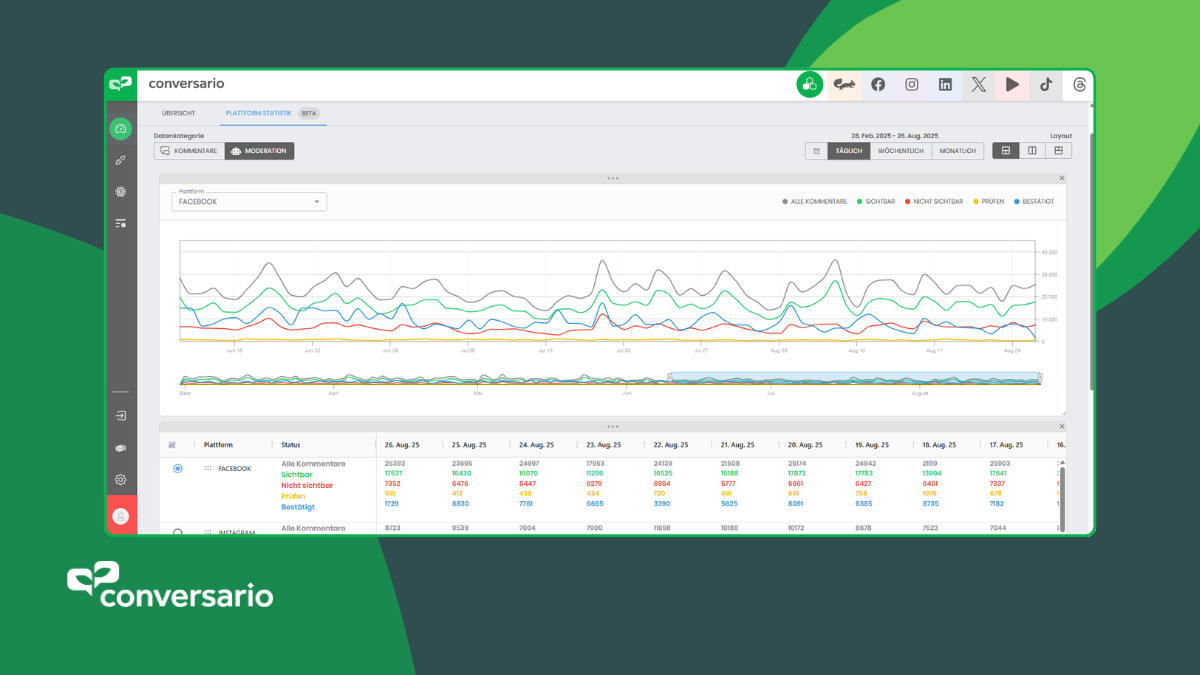1200x675 pixels.
Task: Choose the side-by-side columns layout icon
Action: tap(1032, 151)
